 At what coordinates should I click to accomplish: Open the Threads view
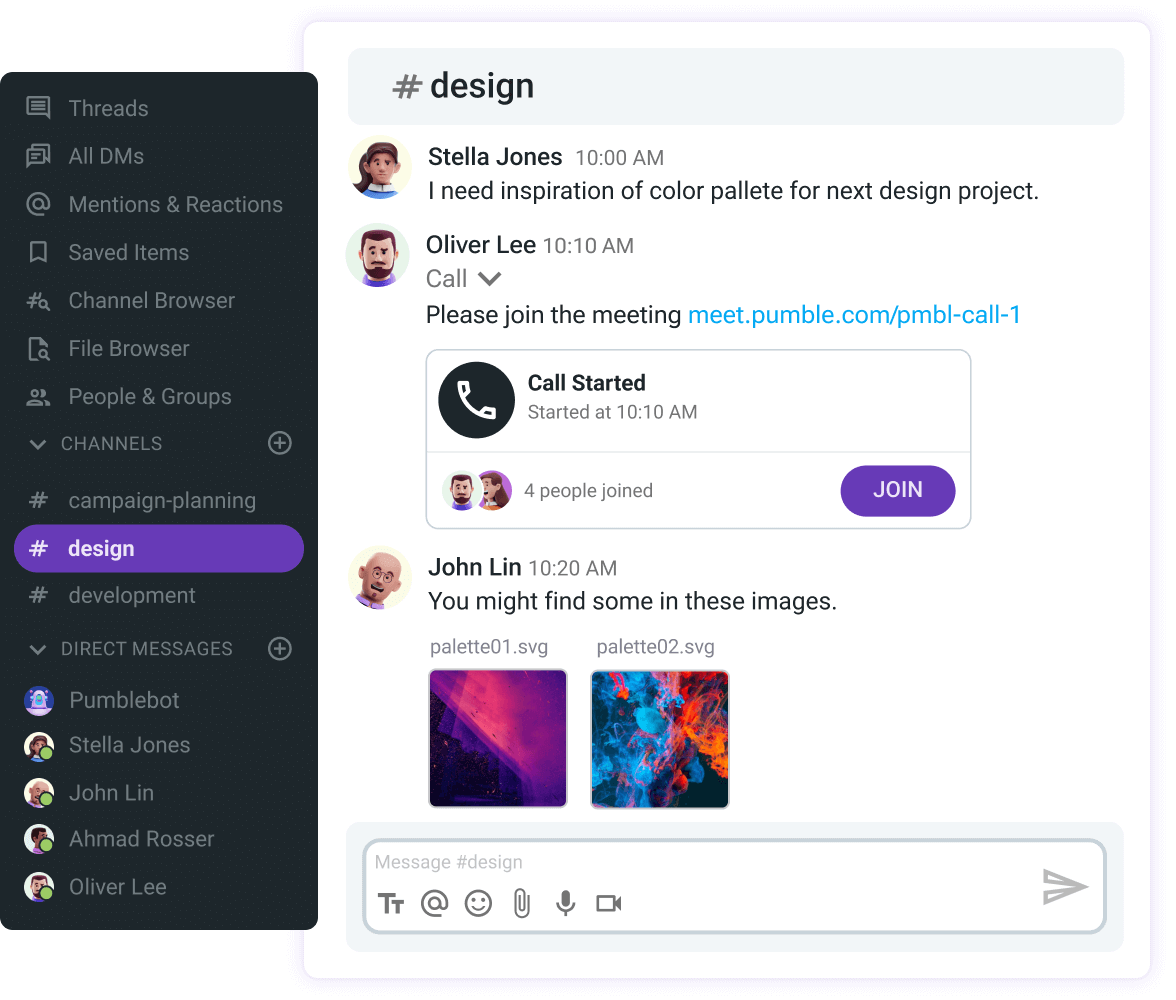tap(107, 108)
